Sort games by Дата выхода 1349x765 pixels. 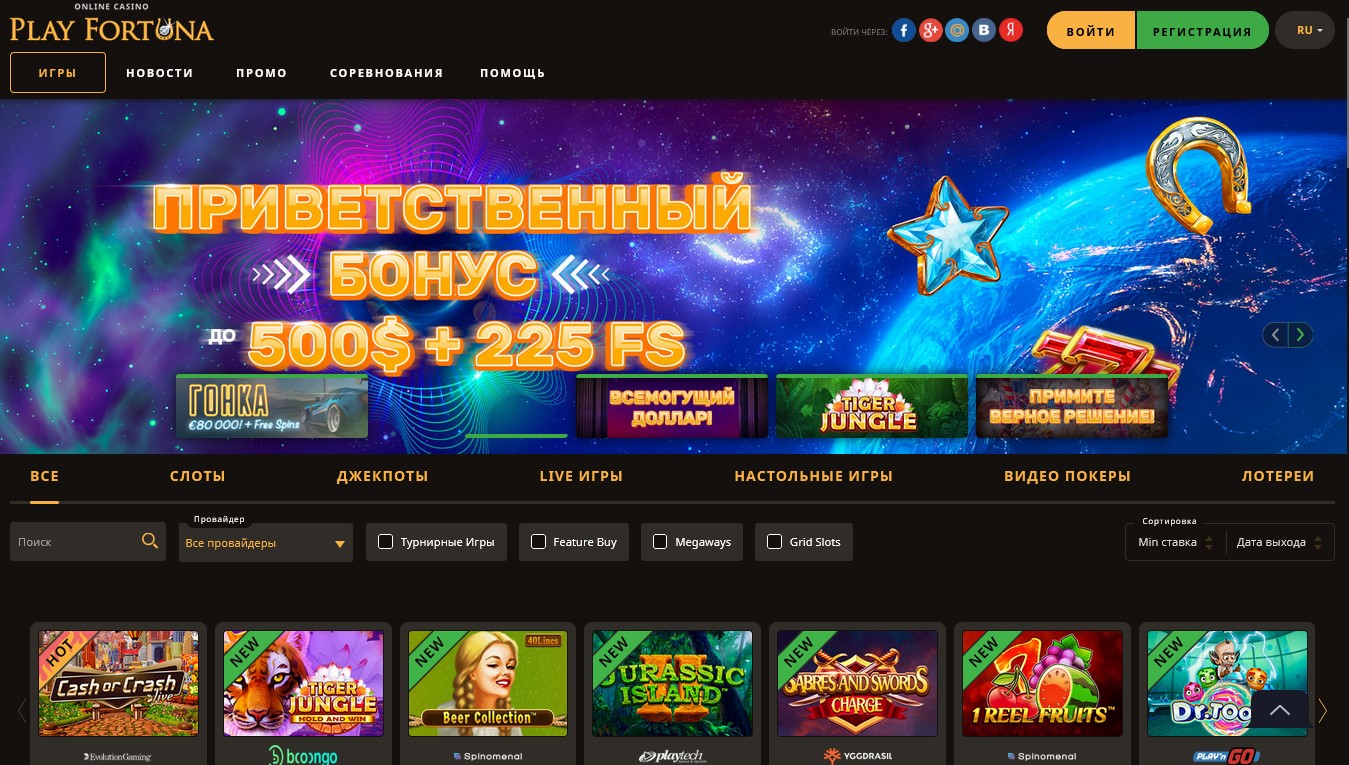click(x=1280, y=542)
